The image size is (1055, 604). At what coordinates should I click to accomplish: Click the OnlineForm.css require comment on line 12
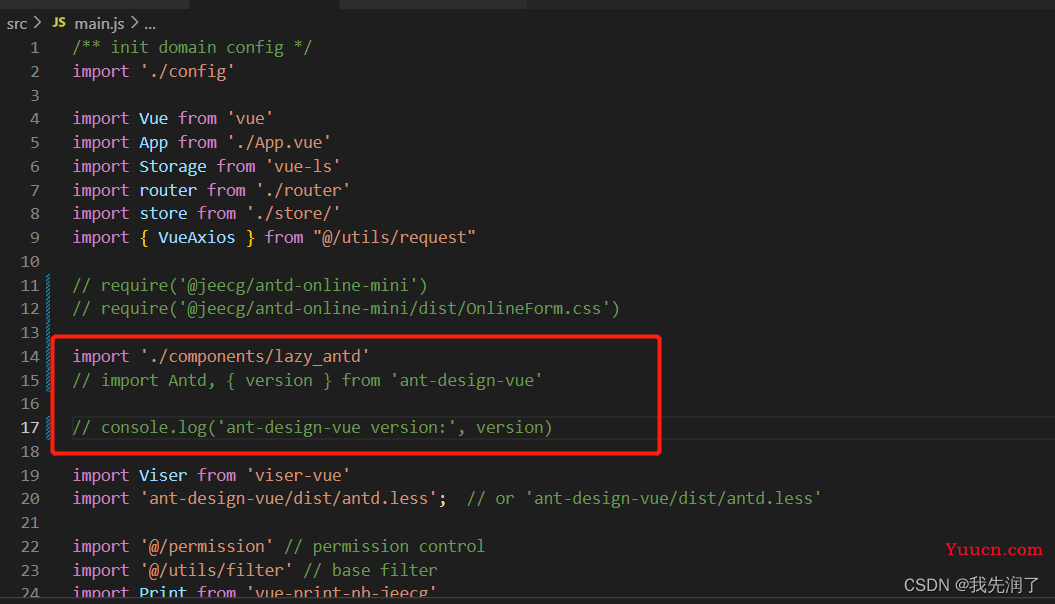[346, 309]
